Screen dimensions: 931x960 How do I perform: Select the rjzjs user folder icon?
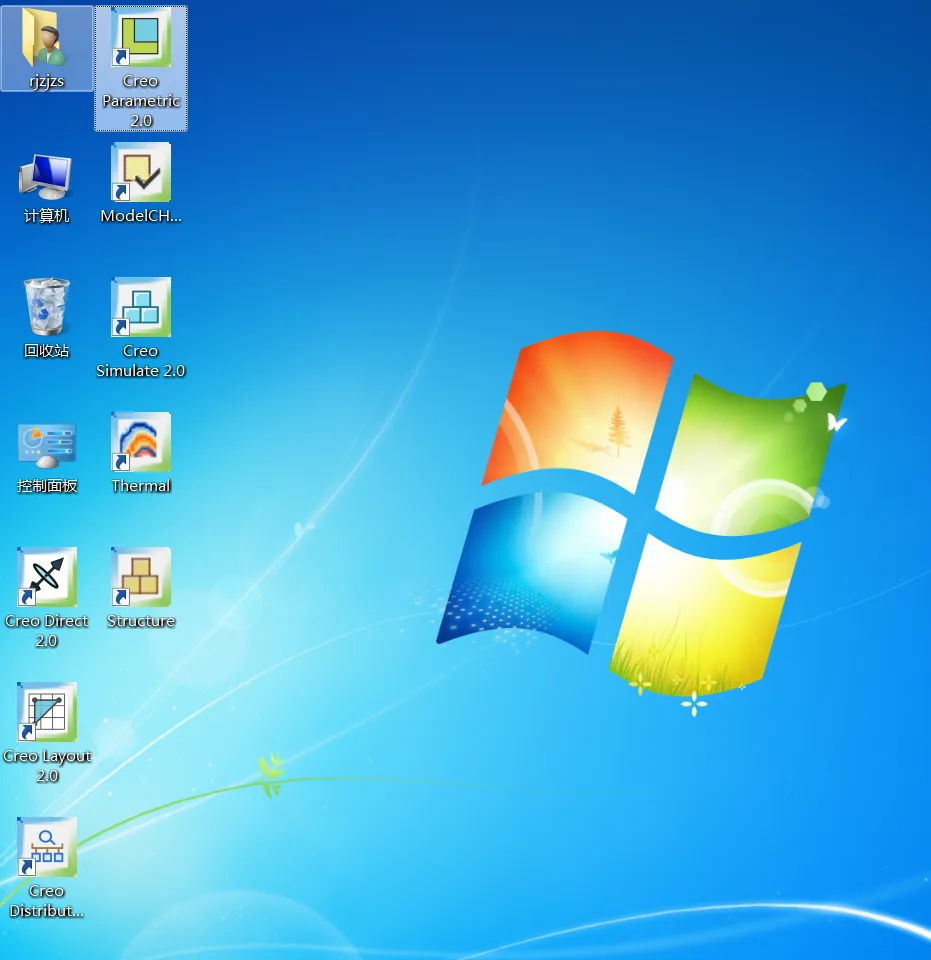(47, 38)
